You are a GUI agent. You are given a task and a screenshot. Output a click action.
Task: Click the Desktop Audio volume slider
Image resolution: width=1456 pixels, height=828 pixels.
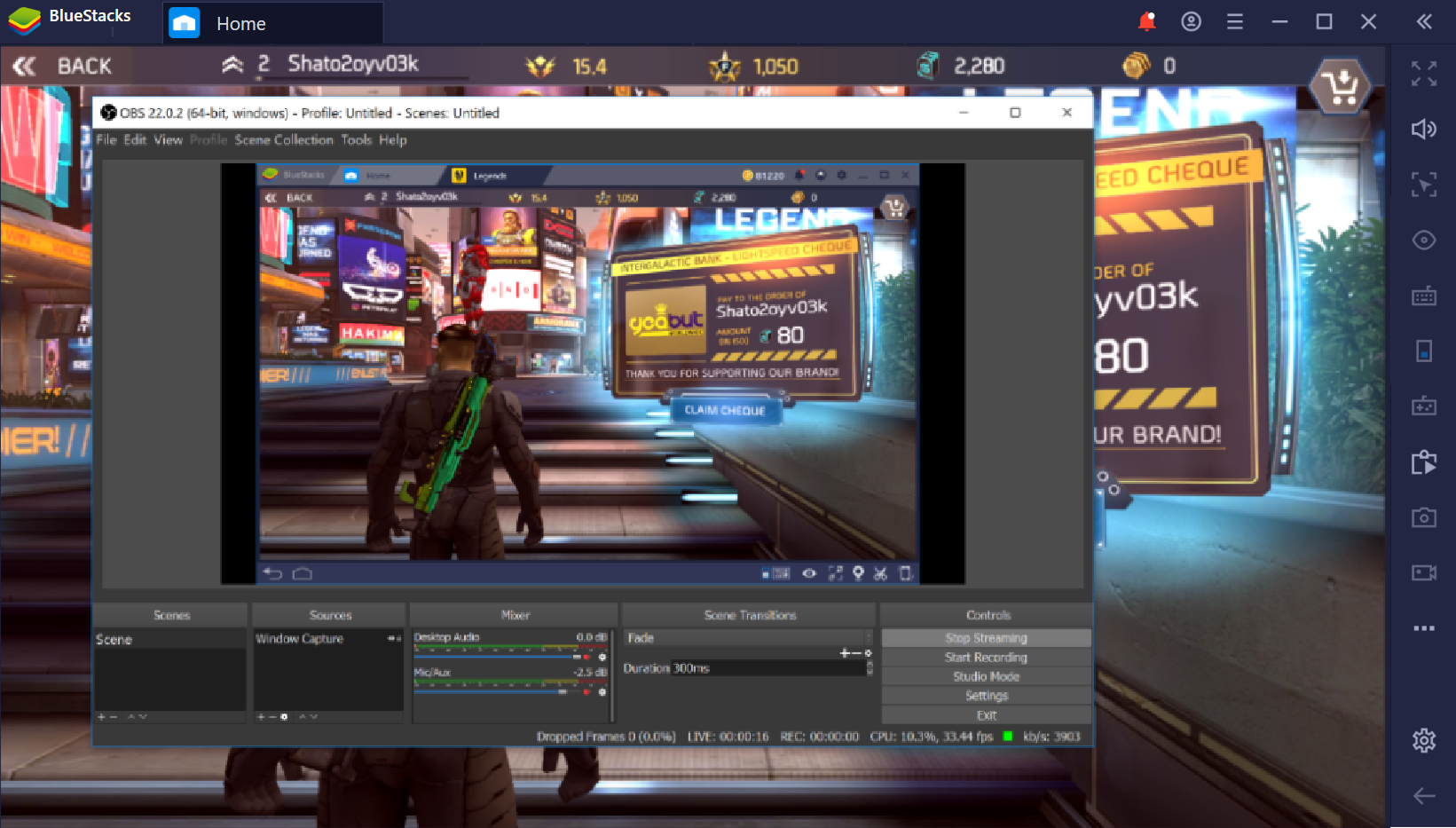pos(496,658)
